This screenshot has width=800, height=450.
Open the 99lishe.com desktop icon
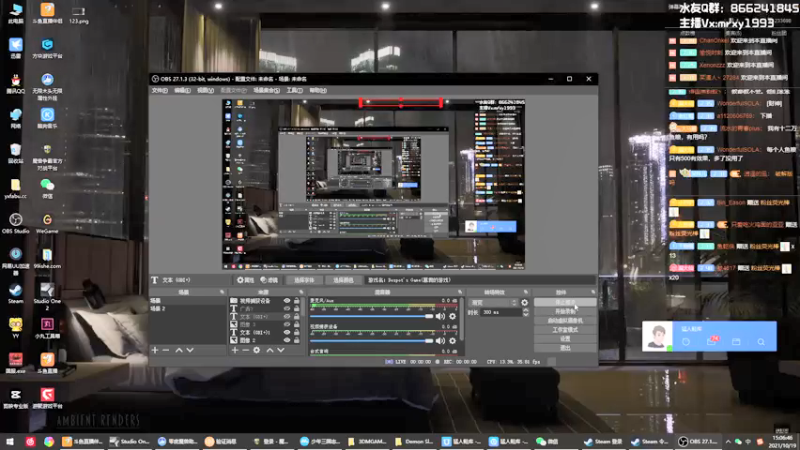[x=47, y=258]
